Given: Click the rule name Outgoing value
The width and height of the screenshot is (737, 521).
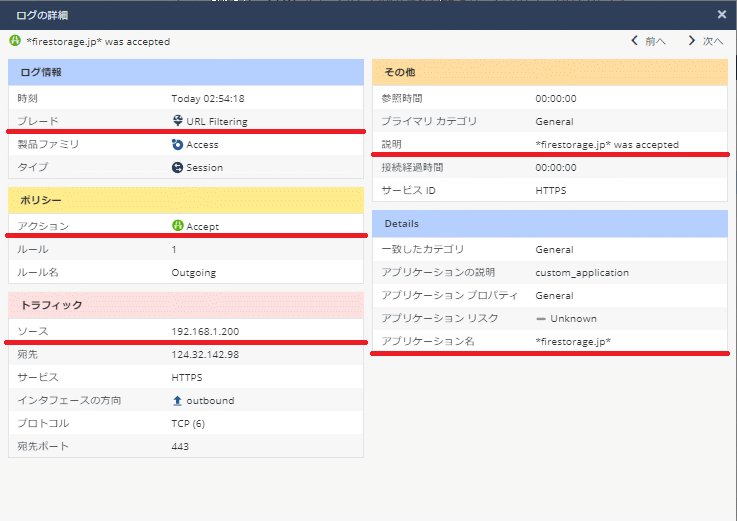Looking at the screenshot, I should [194, 272].
